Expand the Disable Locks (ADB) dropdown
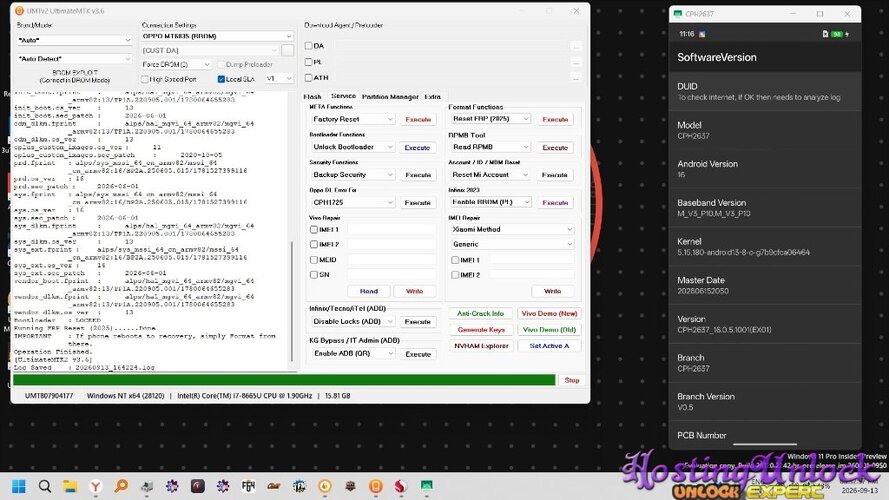Viewport: 889px width, 500px height. tap(353, 321)
